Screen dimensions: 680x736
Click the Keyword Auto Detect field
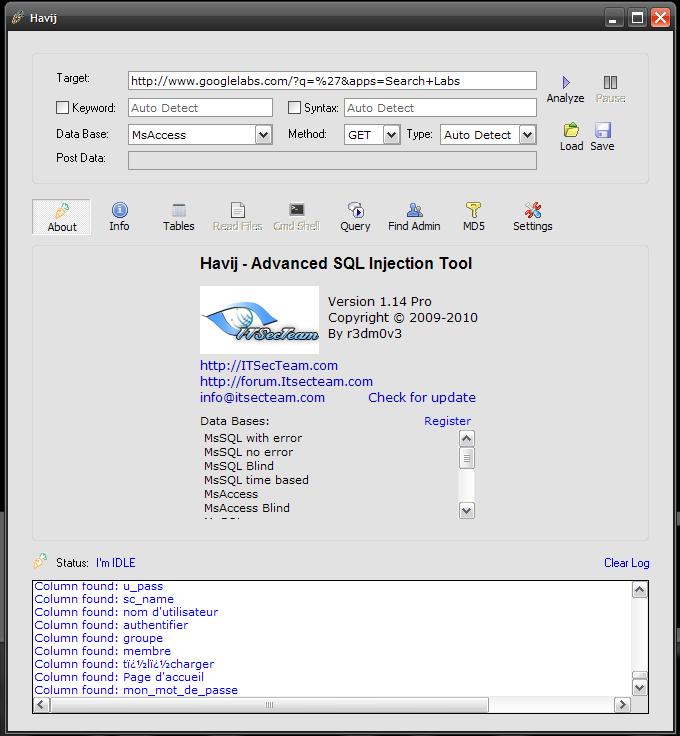(x=200, y=108)
